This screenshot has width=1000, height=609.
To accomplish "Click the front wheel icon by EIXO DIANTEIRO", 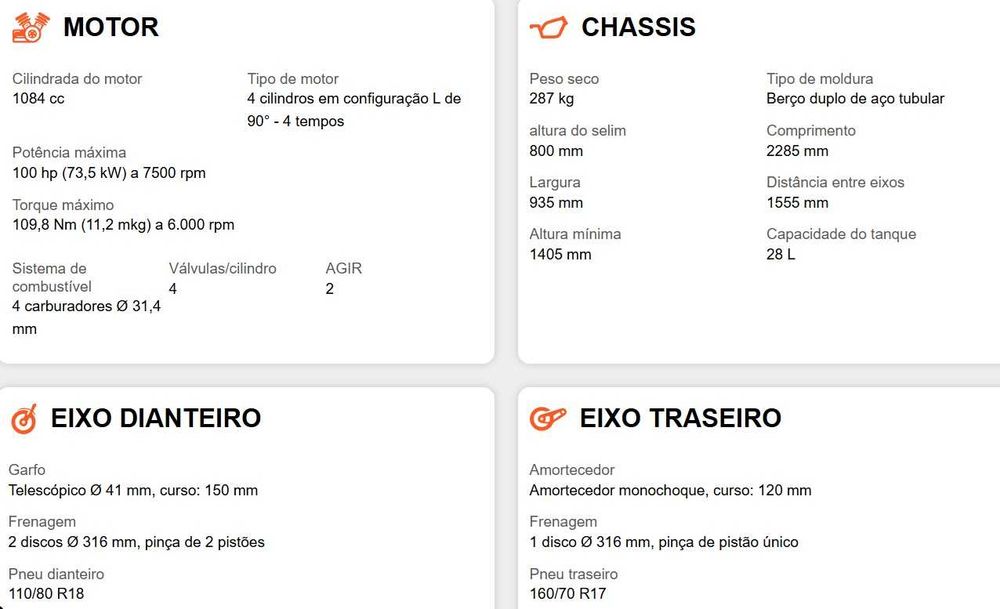I will pos(24,419).
